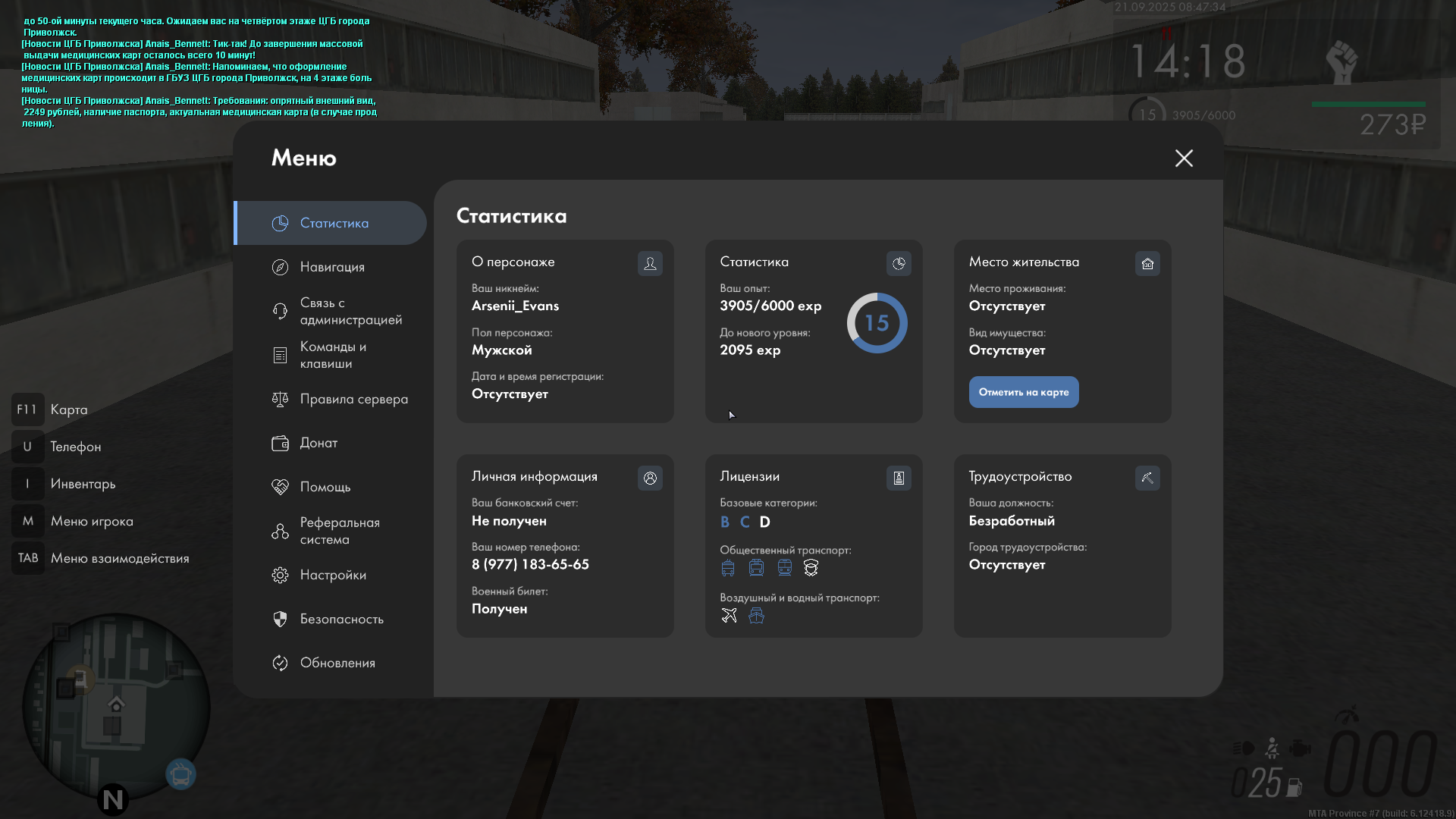This screenshot has width=1456, height=819.
Task: Click the bus icon on the minimap
Action: pyautogui.click(x=180, y=775)
